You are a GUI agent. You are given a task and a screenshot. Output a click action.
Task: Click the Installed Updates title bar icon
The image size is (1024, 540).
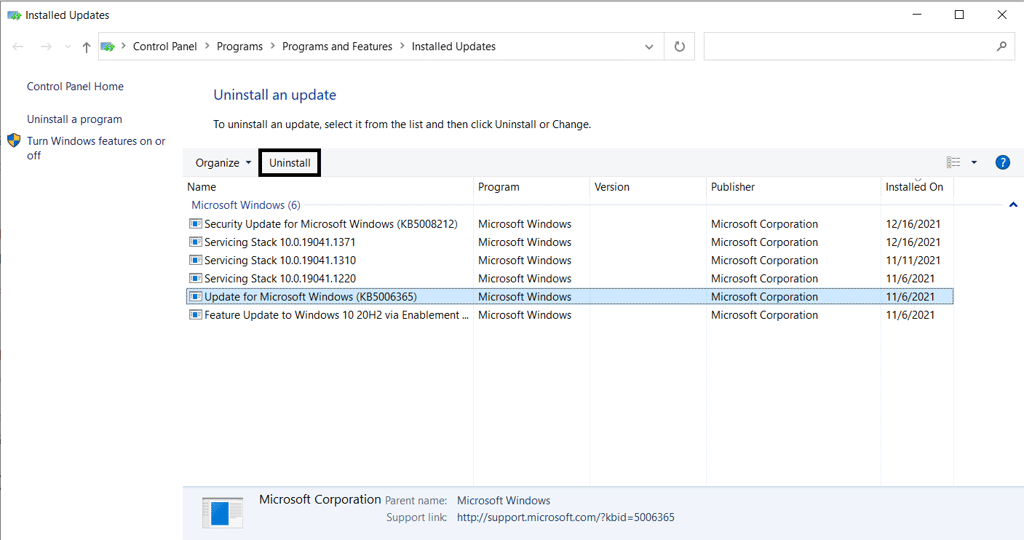tap(14, 15)
